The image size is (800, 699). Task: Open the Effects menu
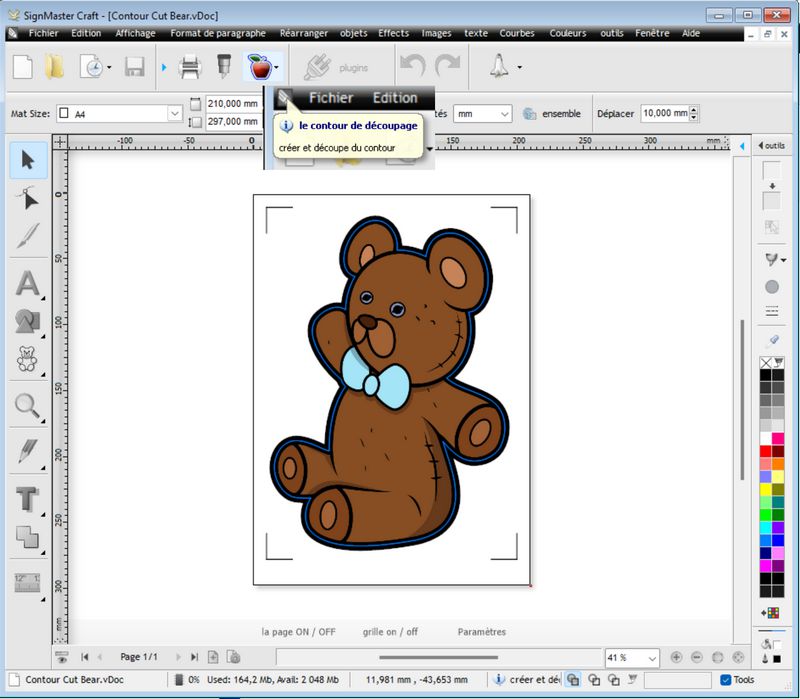pos(393,33)
